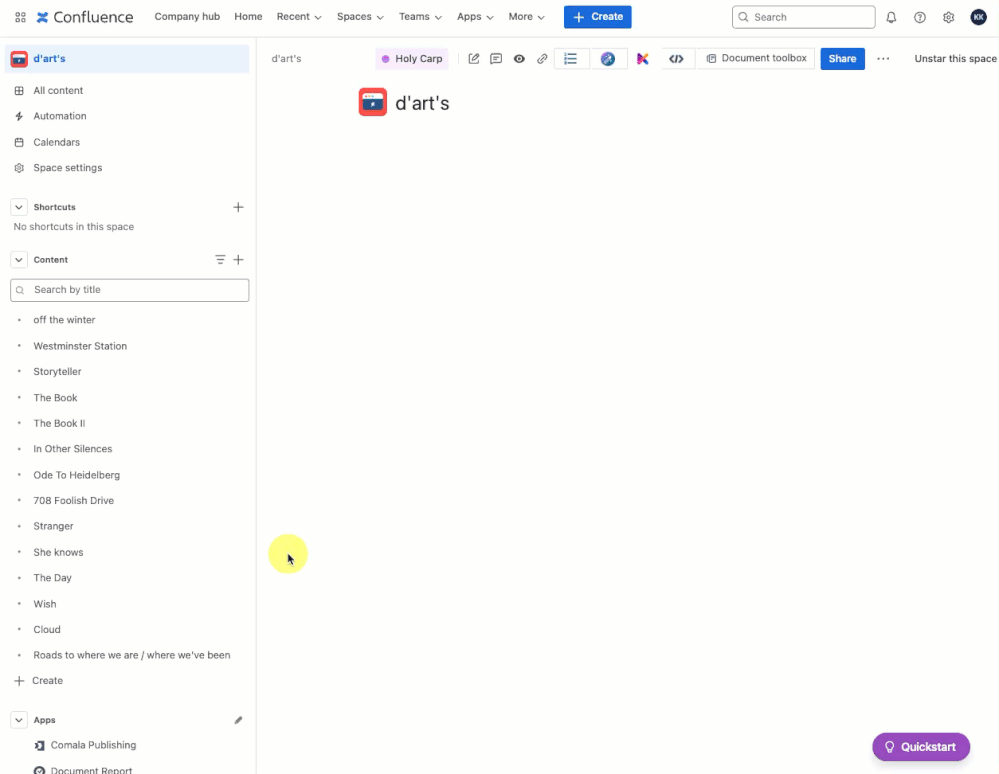
Task: Open the Recent menu
Action: [x=298, y=17]
